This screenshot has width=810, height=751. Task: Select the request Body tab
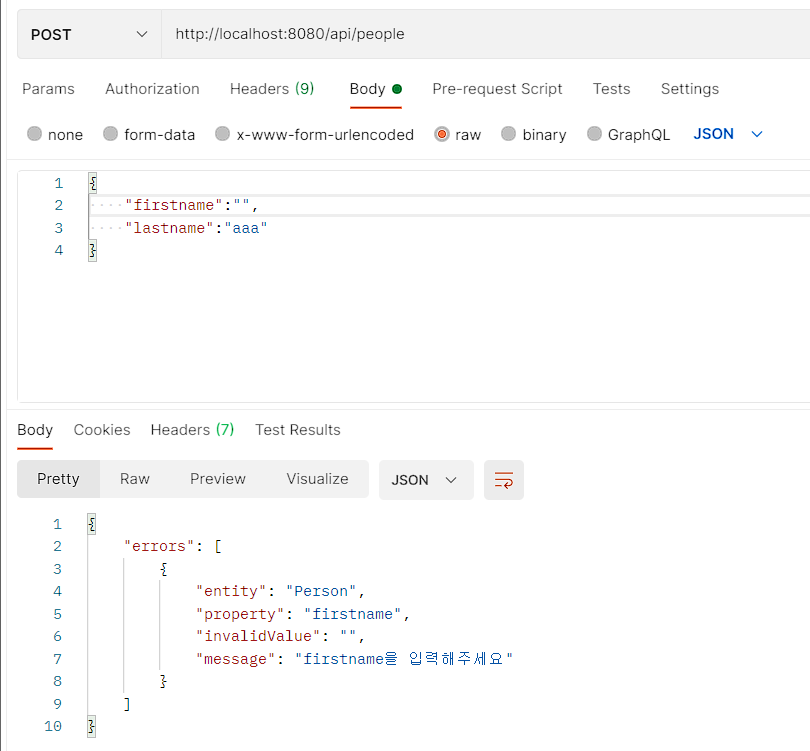[376, 89]
